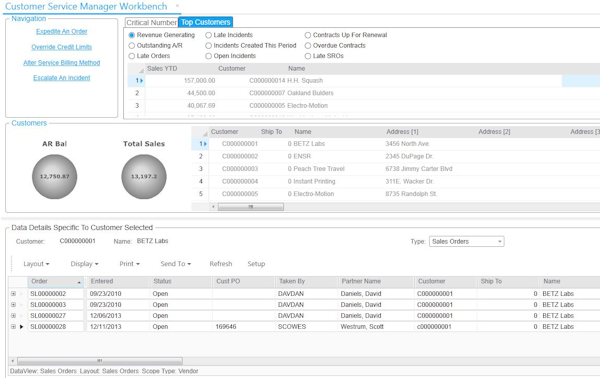600x378 pixels.
Task: Click the Total Sales gauge showing 13,197.2
Action: [144, 177]
